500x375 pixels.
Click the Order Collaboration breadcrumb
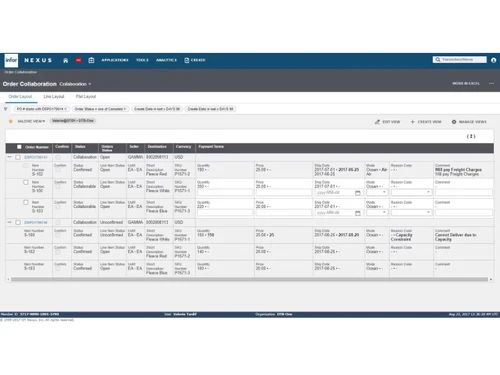tap(20, 72)
